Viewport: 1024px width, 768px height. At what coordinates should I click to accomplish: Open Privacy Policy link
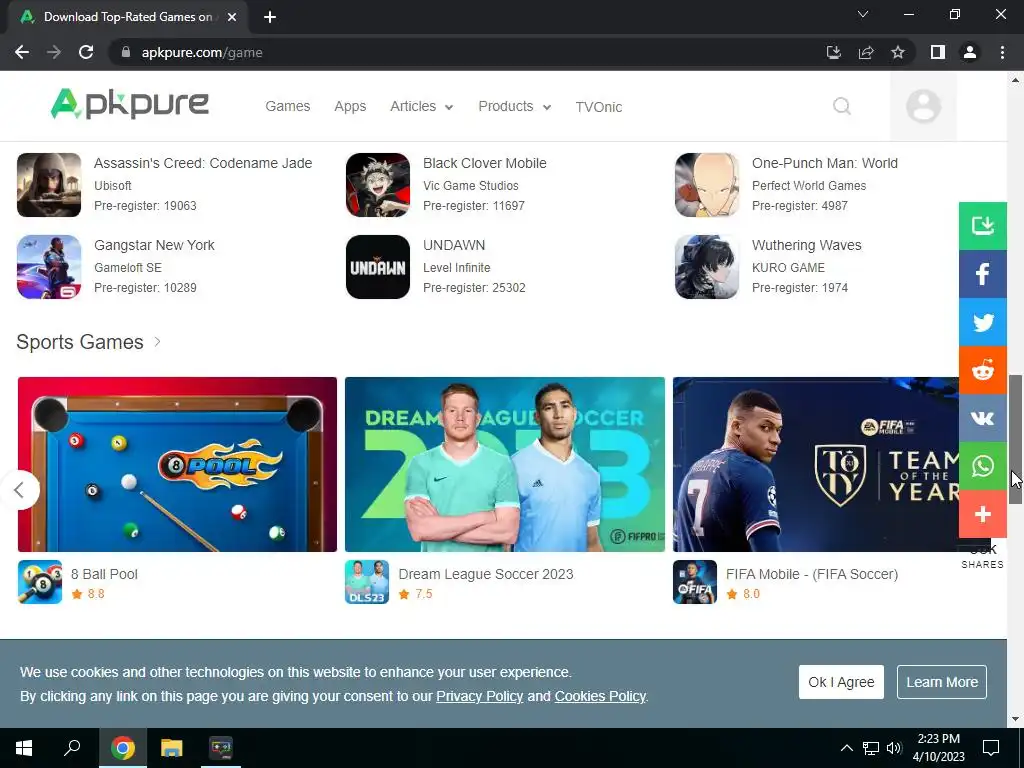(x=479, y=696)
